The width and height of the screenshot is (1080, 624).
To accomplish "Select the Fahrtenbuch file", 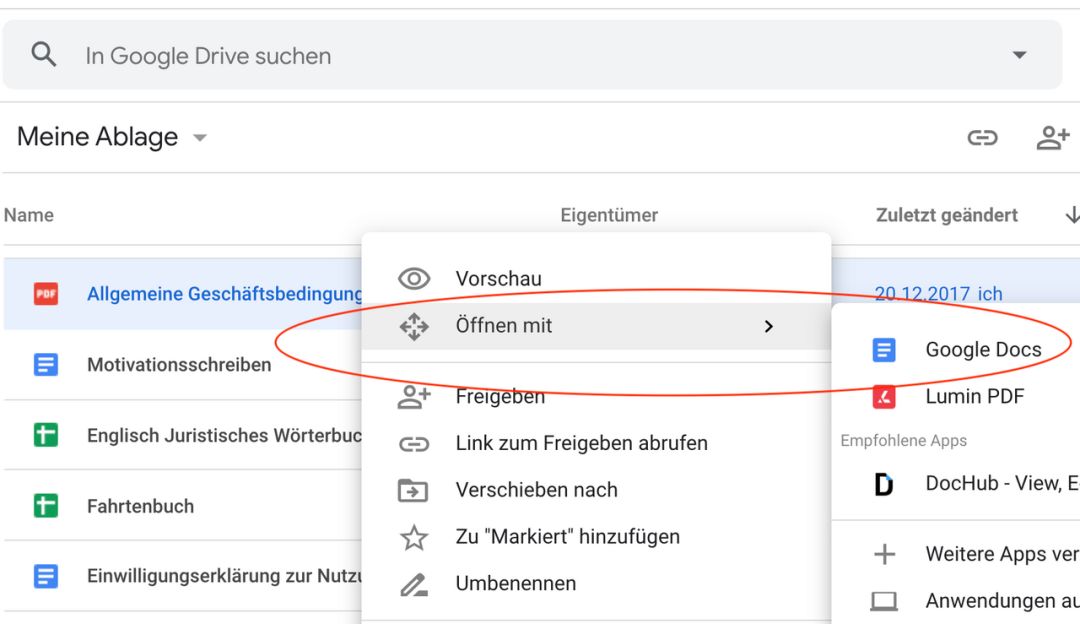I will 141,506.
